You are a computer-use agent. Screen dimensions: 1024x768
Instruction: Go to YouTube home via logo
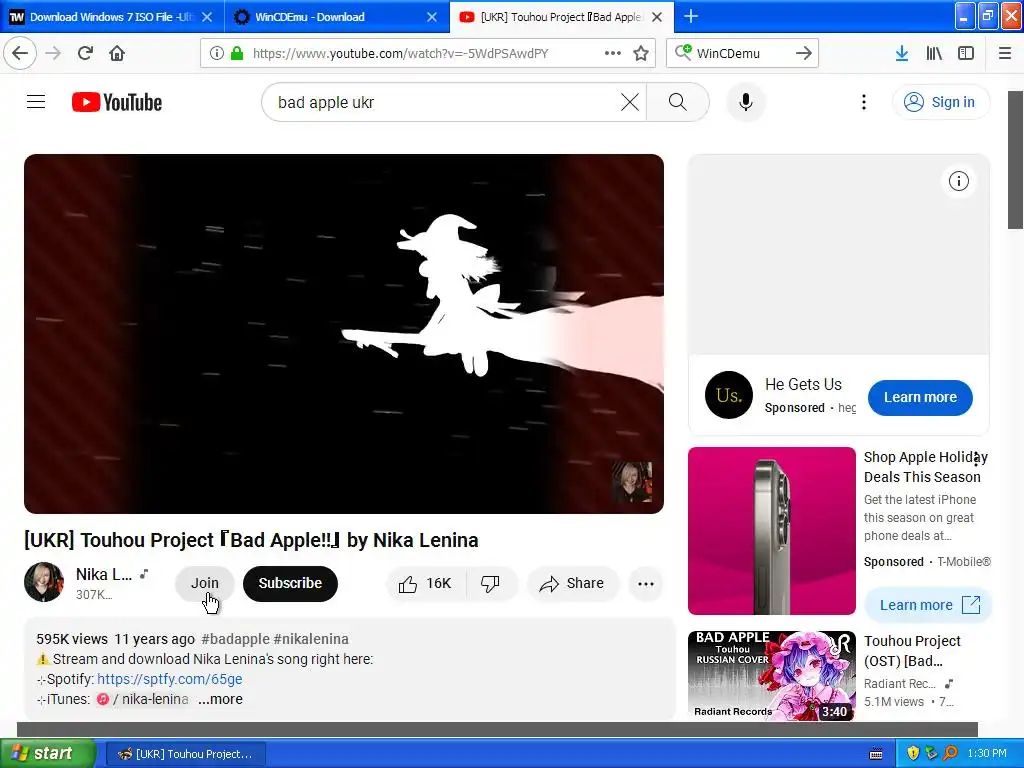(x=117, y=102)
